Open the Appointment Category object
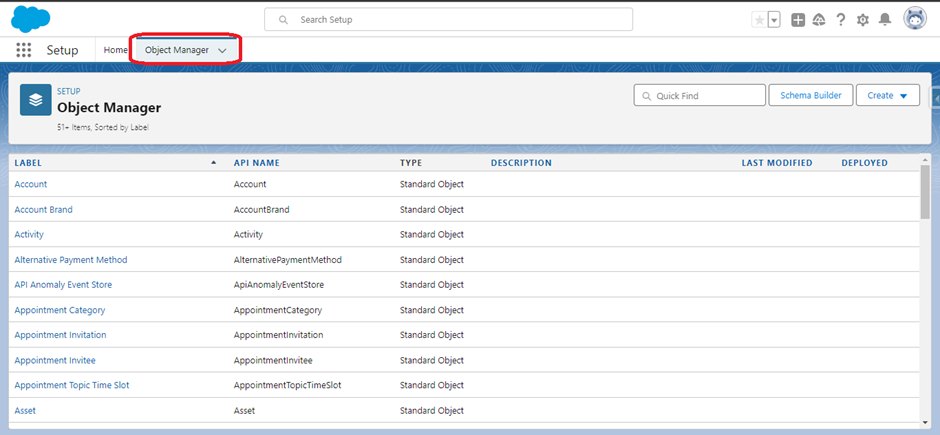This screenshot has width=940, height=435. click(59, 310)
